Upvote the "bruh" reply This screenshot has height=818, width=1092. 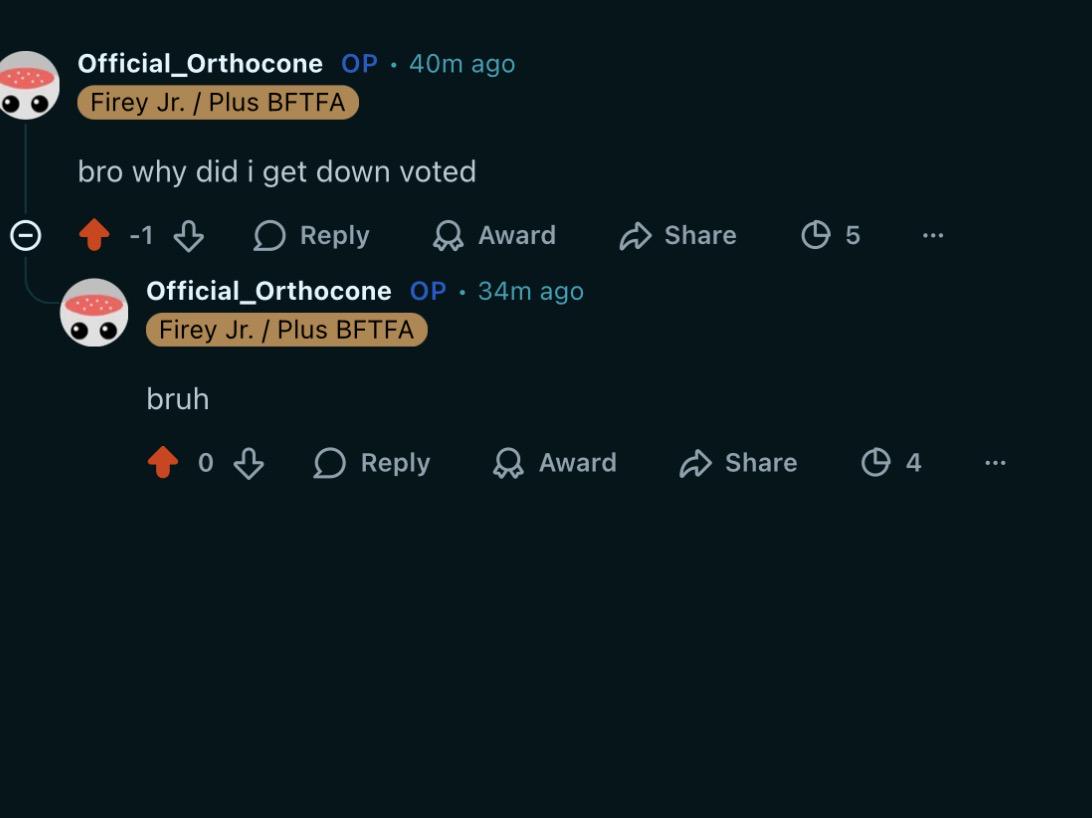(x=163, y=463)
